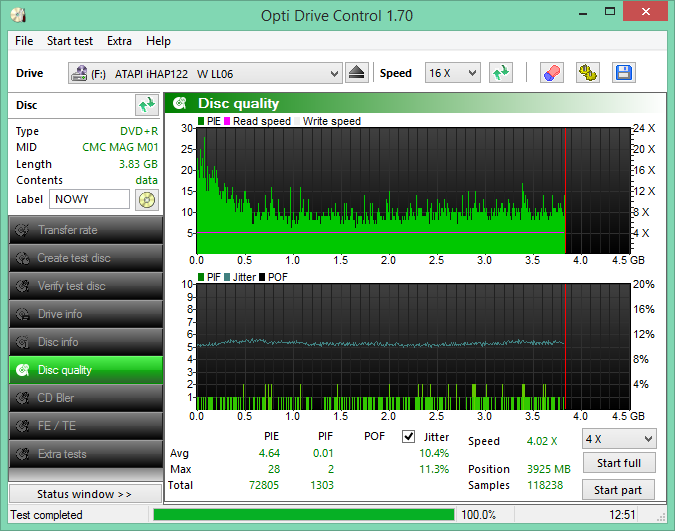Click the PIF total value 1303

[322, 485]
